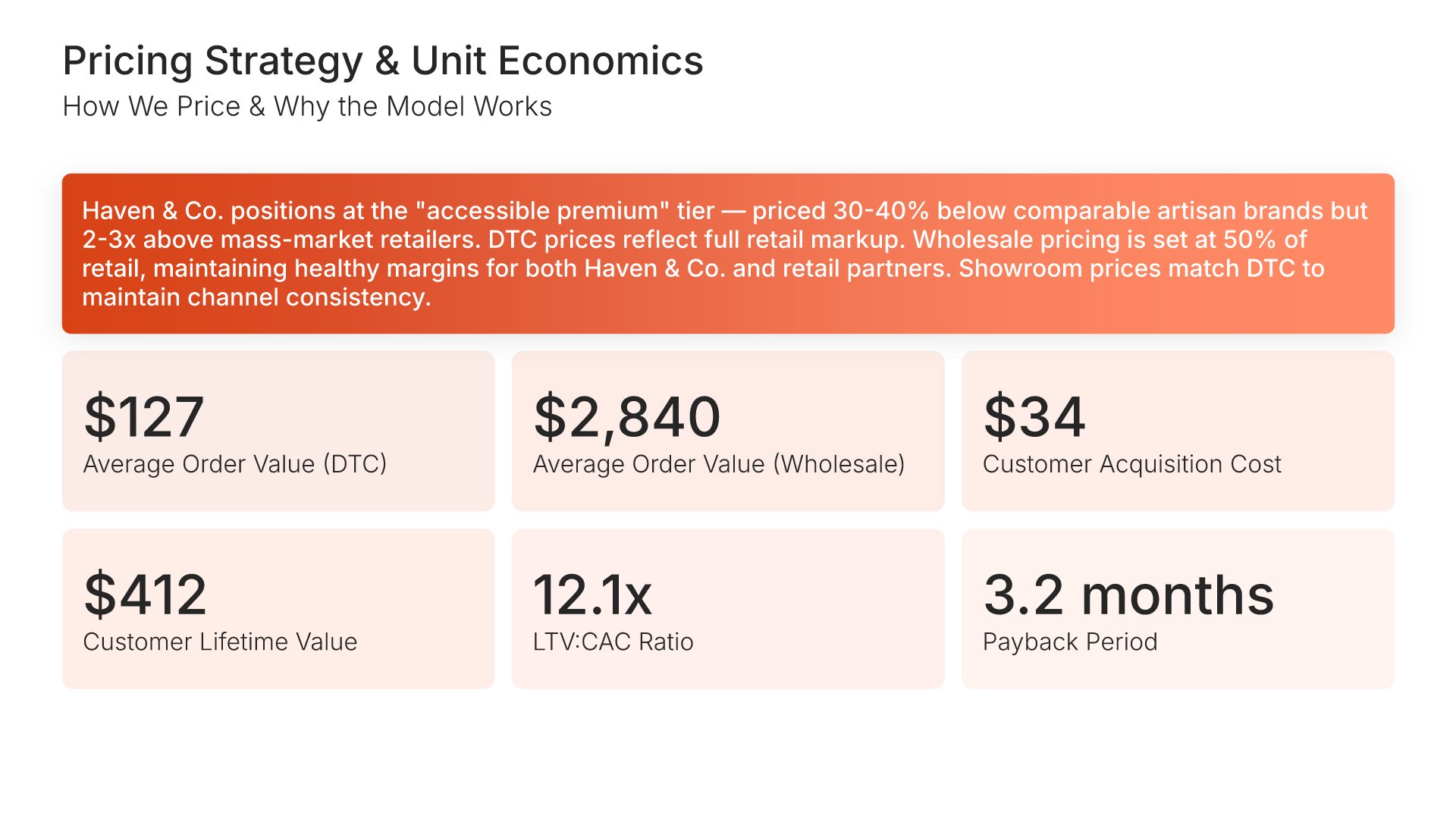Select the Customer Acquisition Cost label
The height and width of the screenshot is (819, 1456).
(1132, 464)
